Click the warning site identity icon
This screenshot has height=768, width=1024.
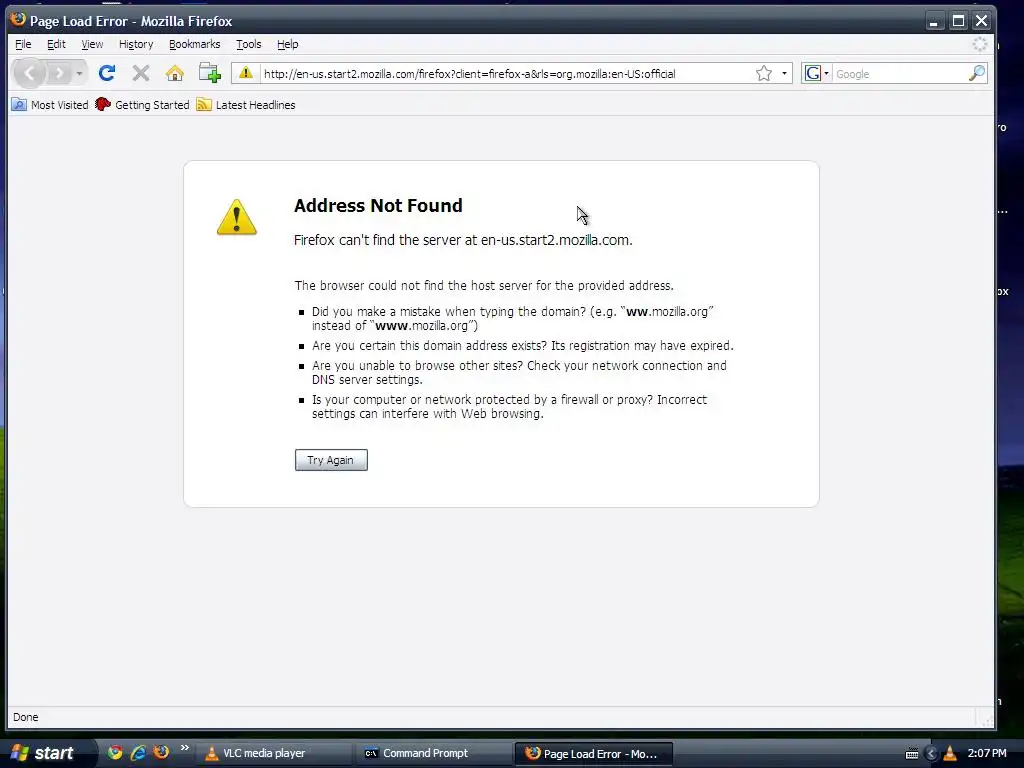[246, 73]
